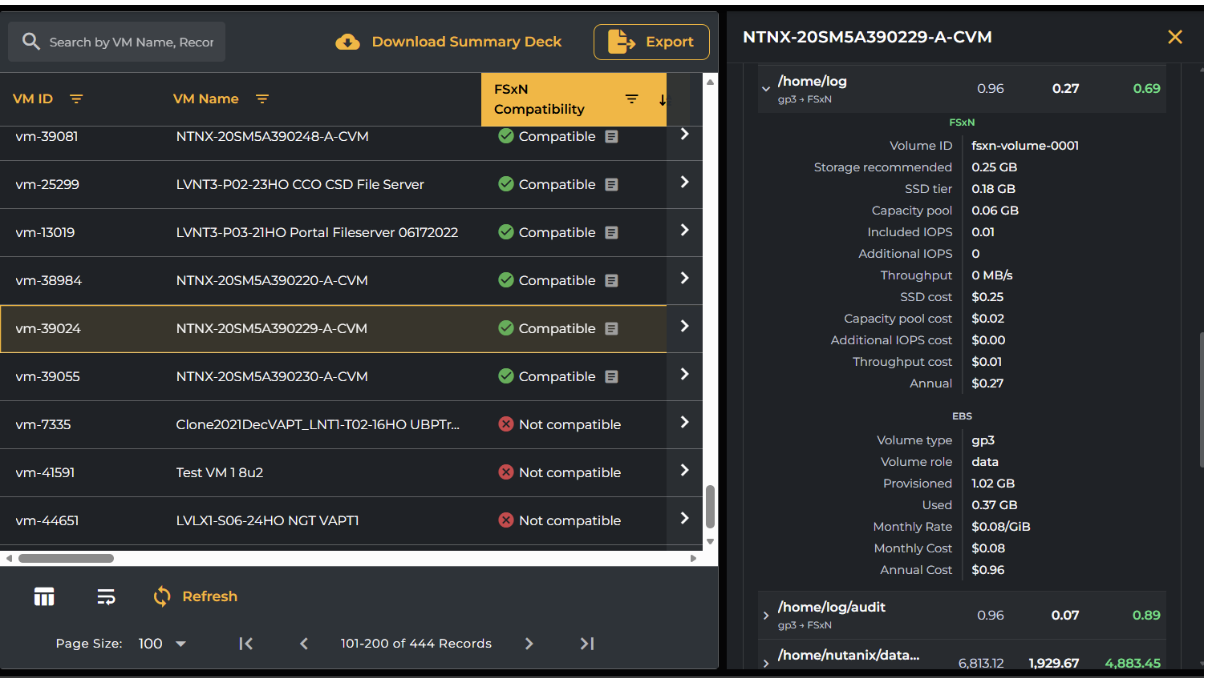The width and height of the screenshot is (1208, 678).
Task: Jump to the first page of records
Action: click(246, 644)
